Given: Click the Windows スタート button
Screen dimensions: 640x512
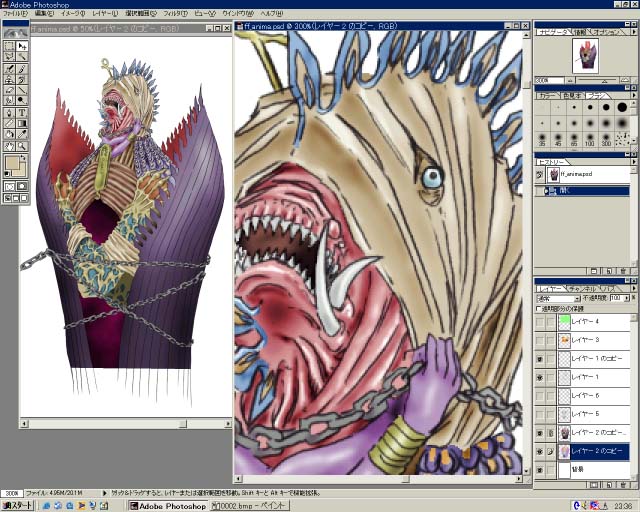Looking at the screenshot, I should tap(17, 505).
